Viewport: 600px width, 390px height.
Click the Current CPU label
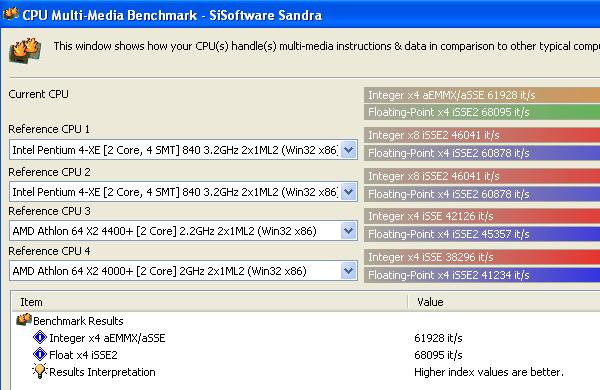click(x=38, y=94)
